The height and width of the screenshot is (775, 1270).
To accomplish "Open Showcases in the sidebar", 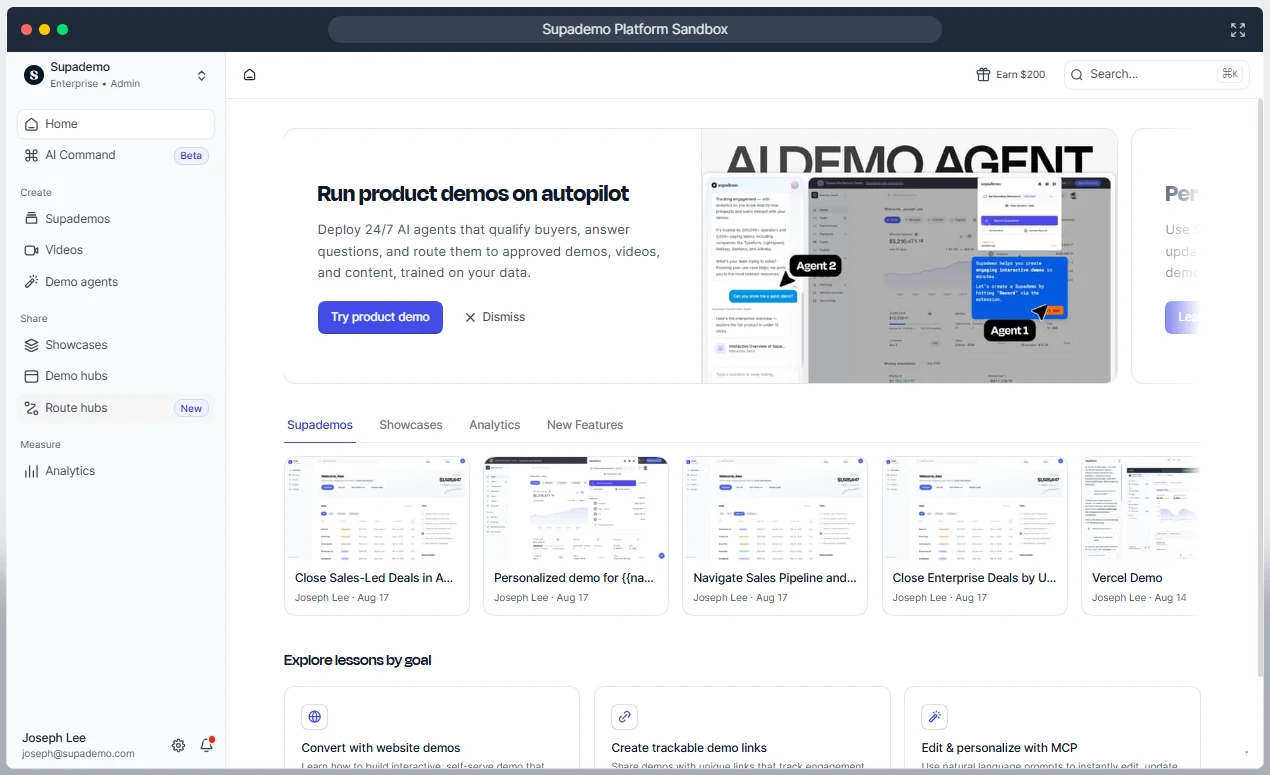I will point(116,345).
